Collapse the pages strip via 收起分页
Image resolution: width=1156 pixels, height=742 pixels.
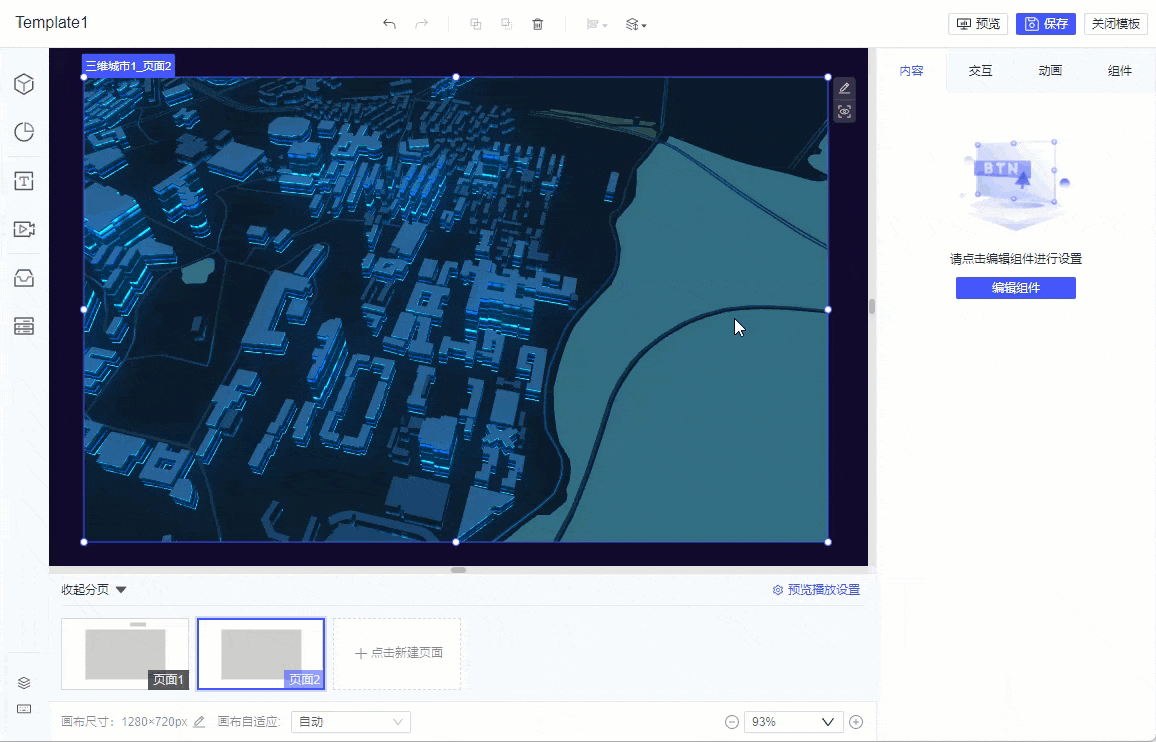pos(94,589)
